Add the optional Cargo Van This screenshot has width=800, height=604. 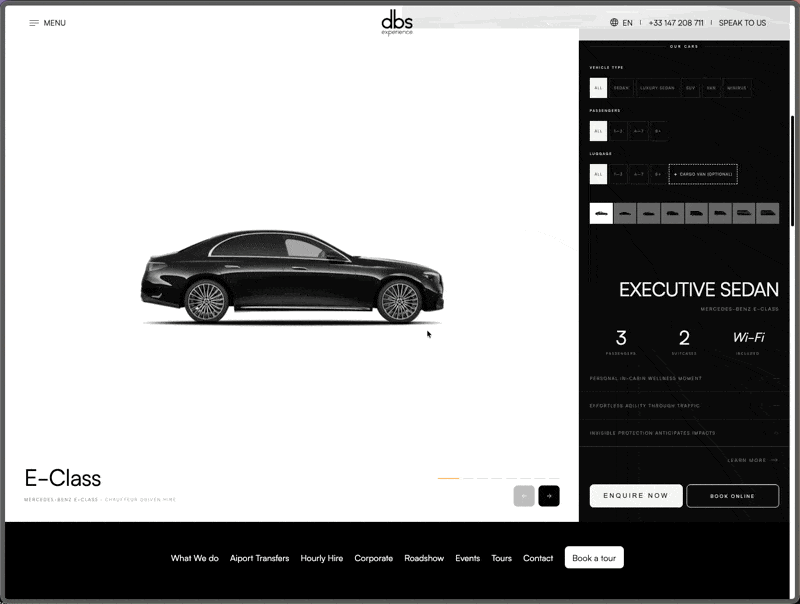(703, 174)
